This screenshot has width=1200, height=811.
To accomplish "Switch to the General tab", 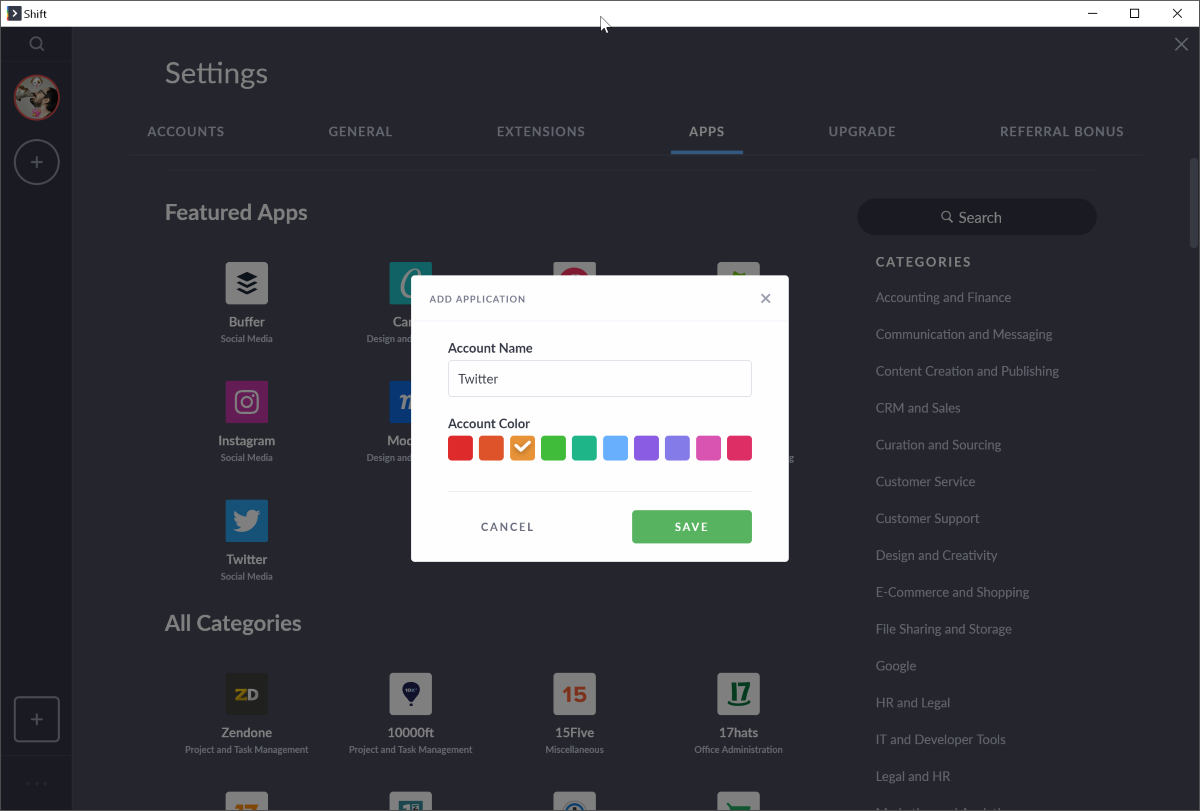I will (x=360, y=131).
